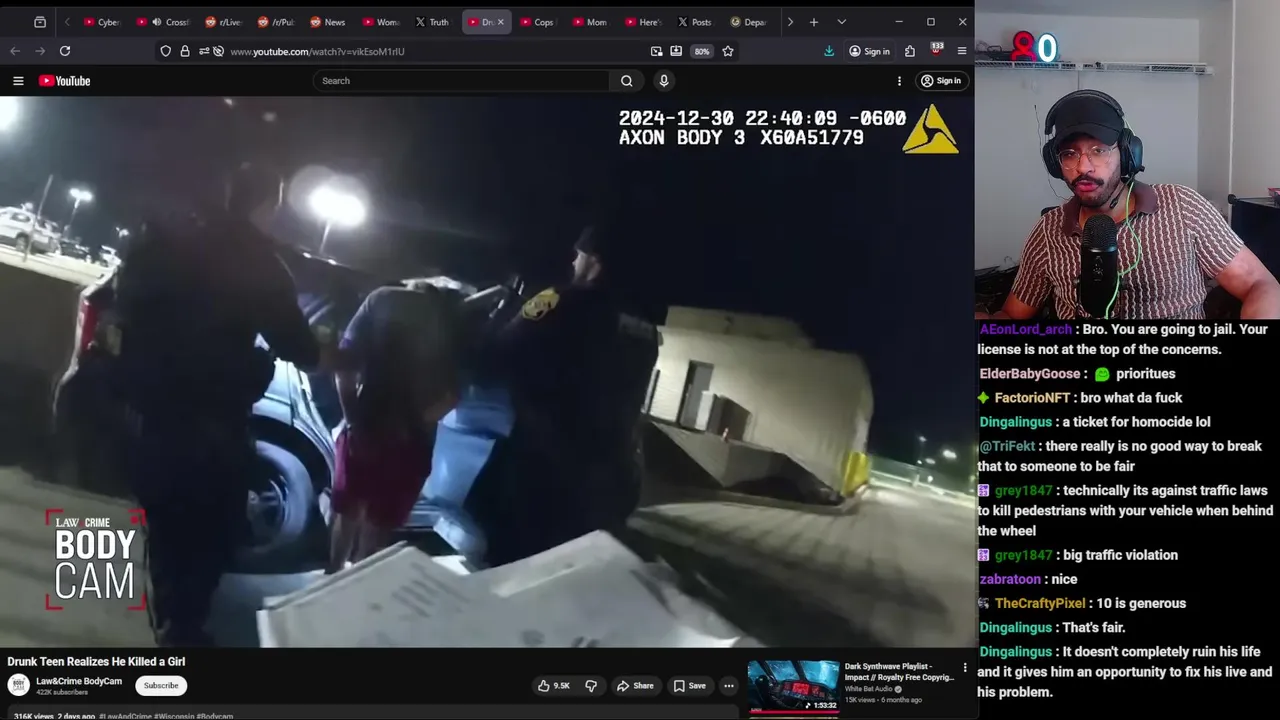This screenshot has width=1280, height=720.
Task: Switch to the r/Live Reddit tab
Action: [223, 22]
